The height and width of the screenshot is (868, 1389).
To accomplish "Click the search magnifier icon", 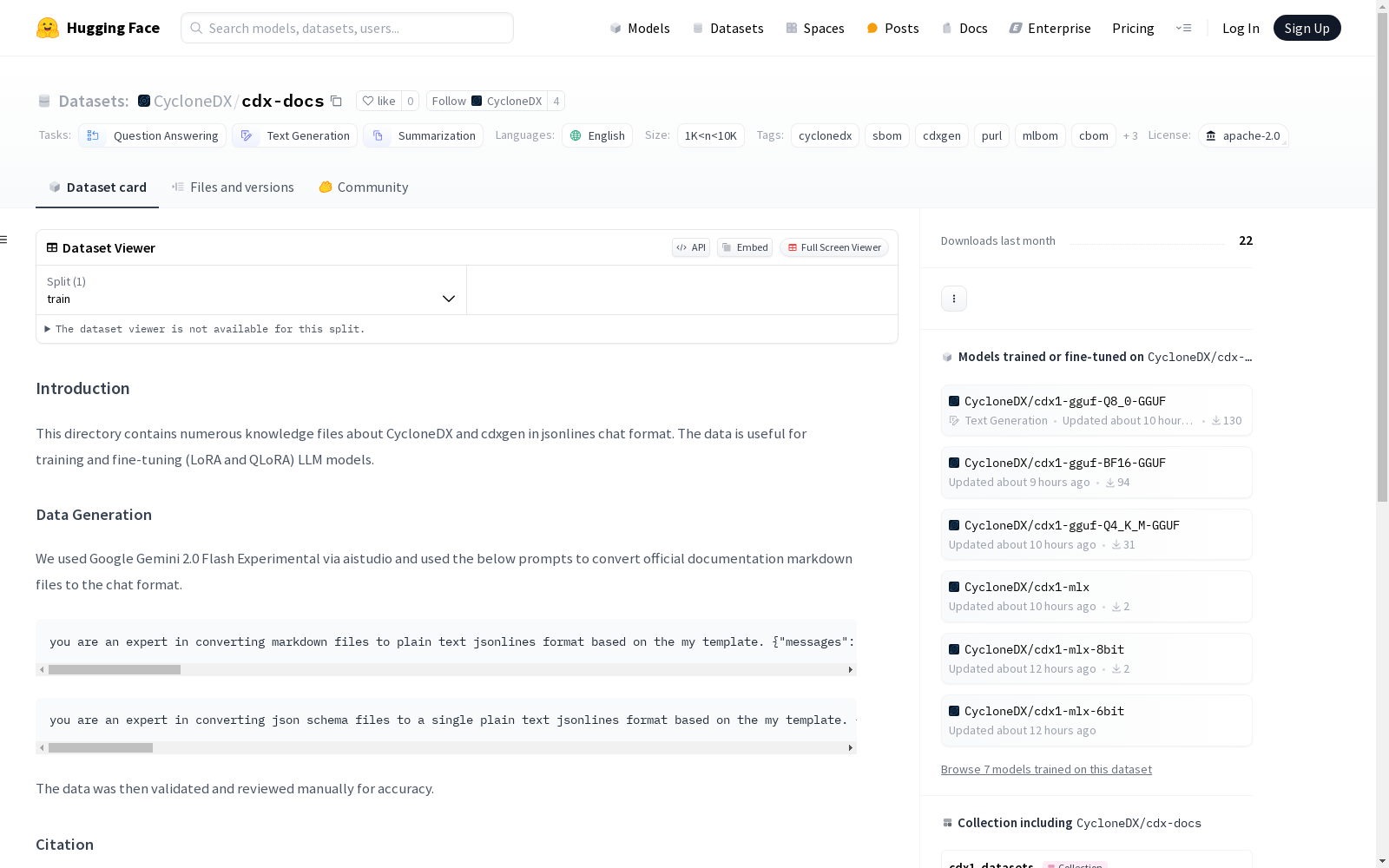I will click(x=196, y=28).
